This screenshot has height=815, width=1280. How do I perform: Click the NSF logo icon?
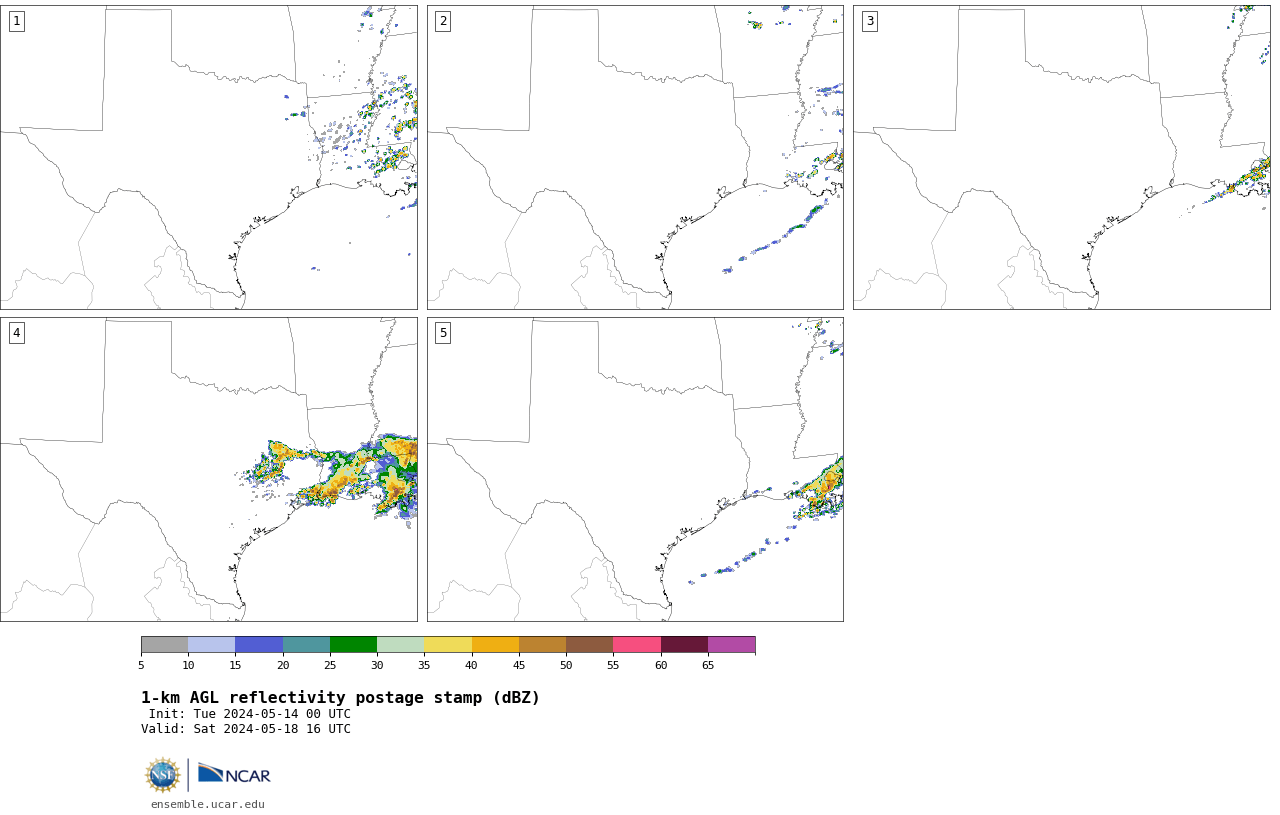(x=162, y=775)
